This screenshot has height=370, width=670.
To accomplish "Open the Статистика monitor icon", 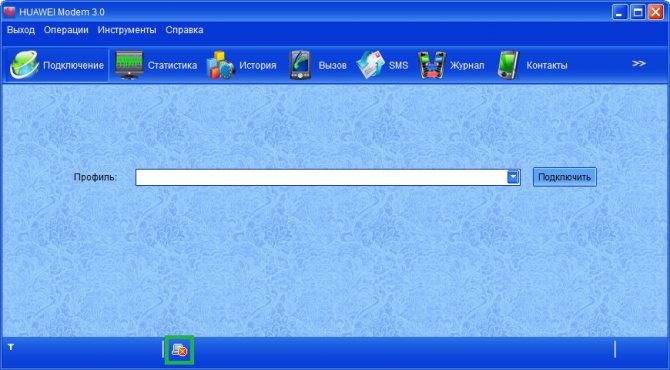I will [x=129, y=65].
